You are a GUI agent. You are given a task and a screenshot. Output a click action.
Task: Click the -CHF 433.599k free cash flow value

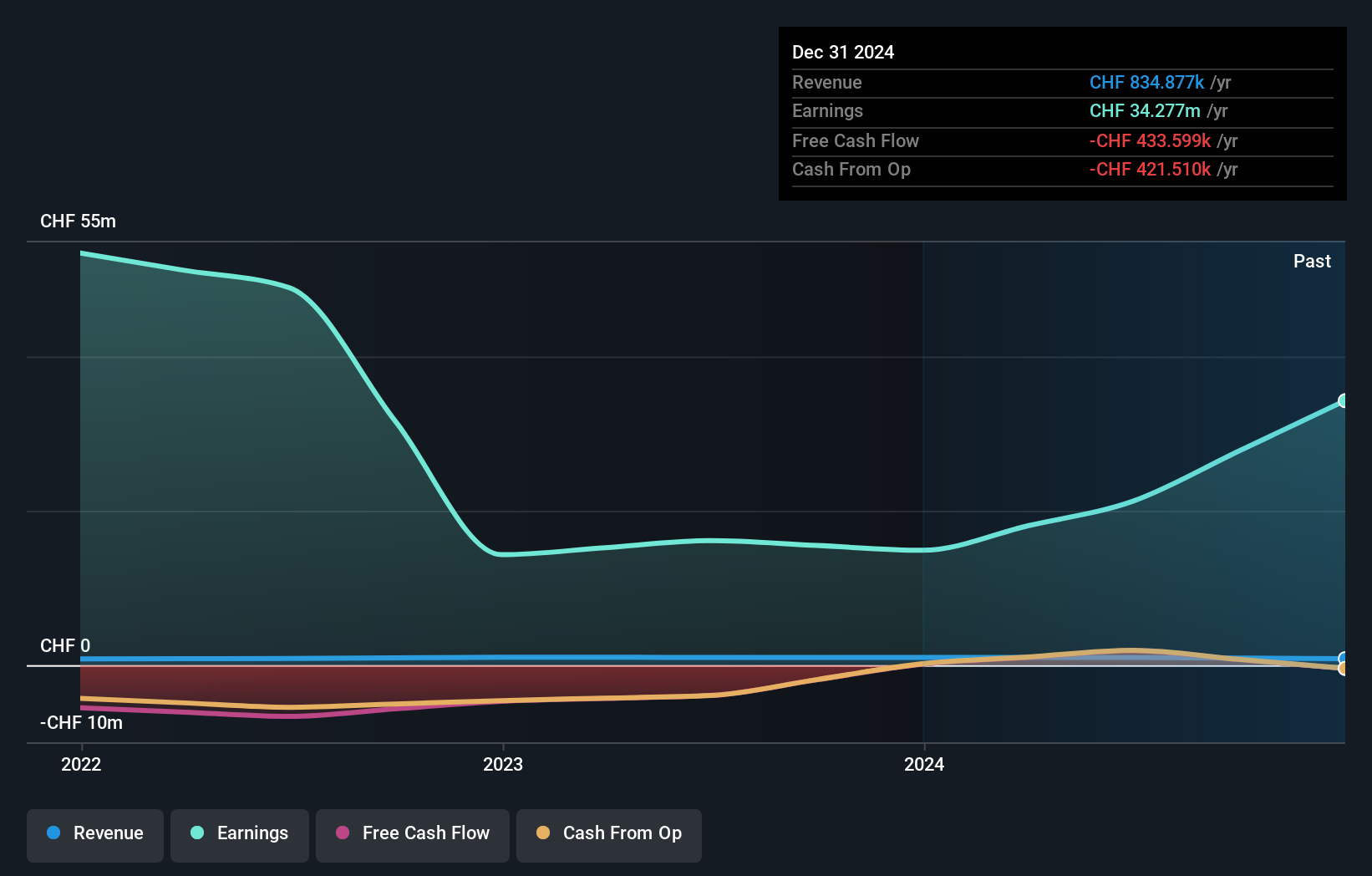1150,141
